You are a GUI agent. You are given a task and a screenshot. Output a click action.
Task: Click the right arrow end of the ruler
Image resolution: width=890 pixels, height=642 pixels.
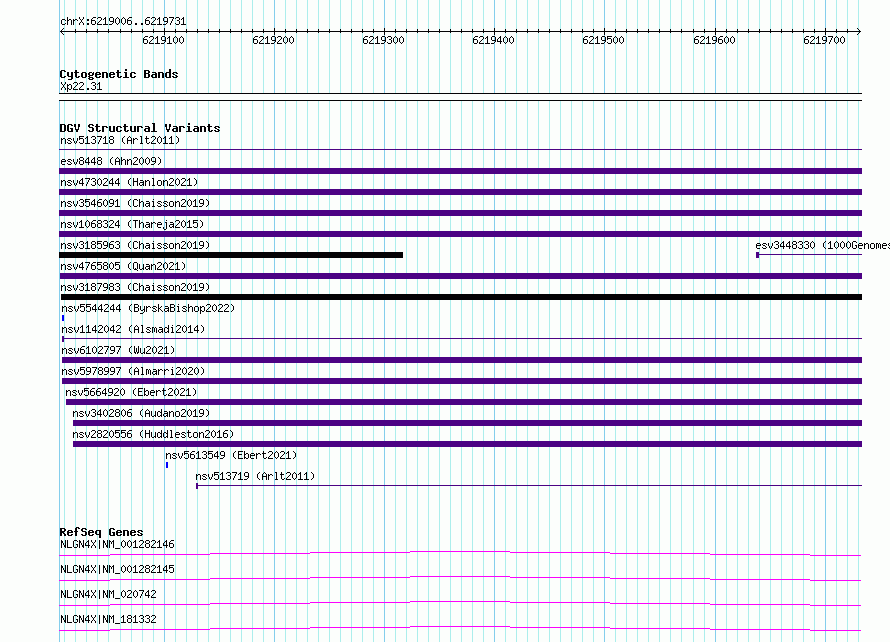[859, 32]
